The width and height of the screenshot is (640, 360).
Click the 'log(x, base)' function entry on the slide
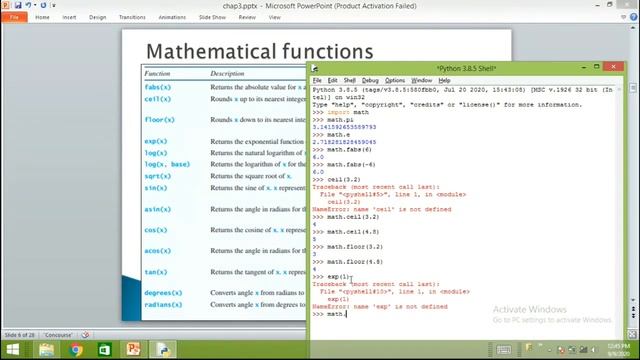tap(167, 164)
